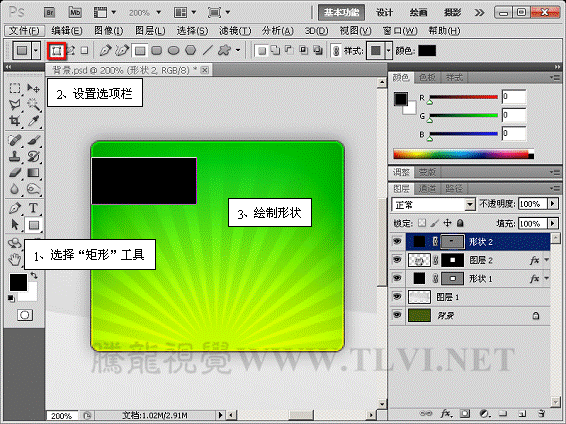Open the opacity 不透明度 slider arrow
The image size is (566, 424).
coord(552,204)
